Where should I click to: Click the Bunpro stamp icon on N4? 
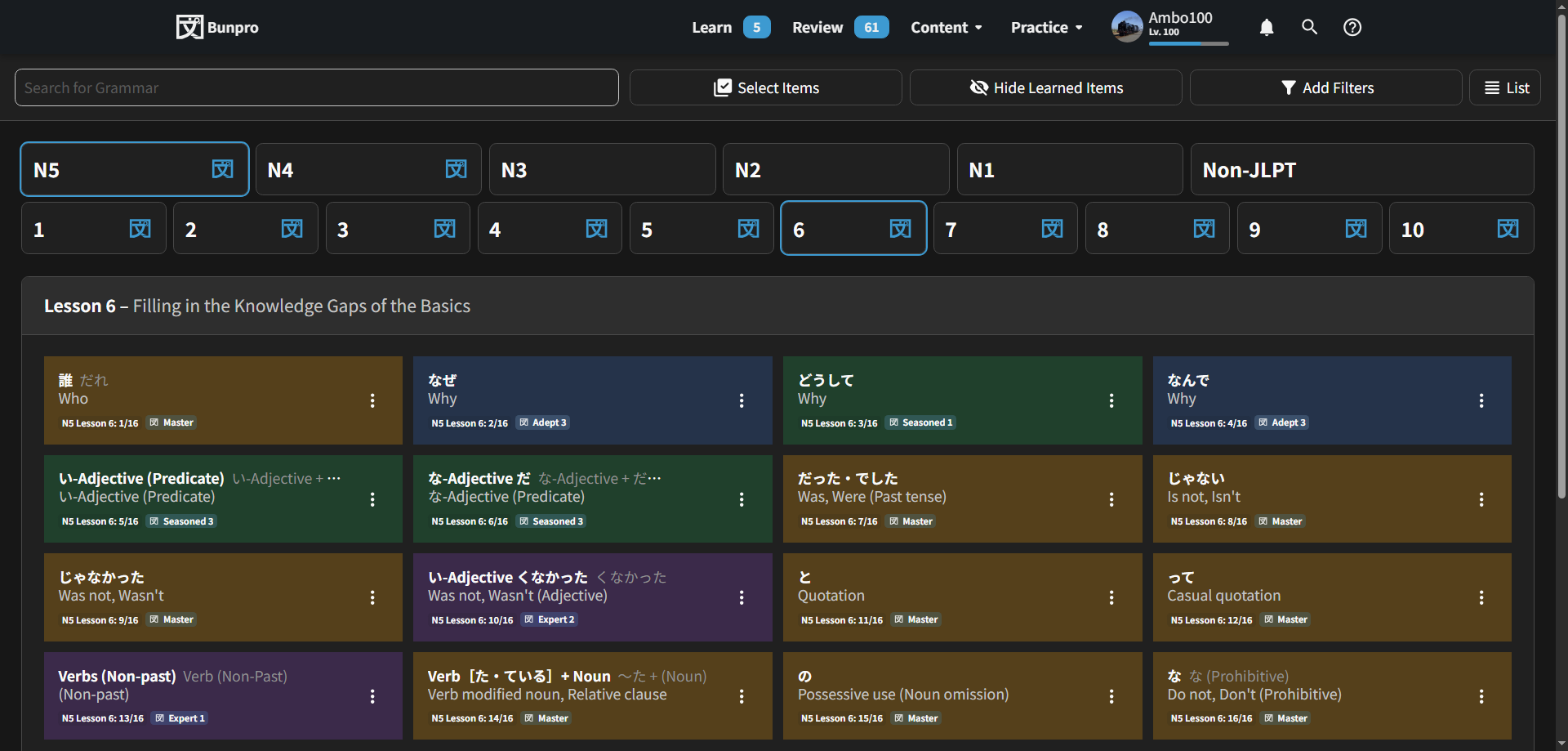point(456,169)
